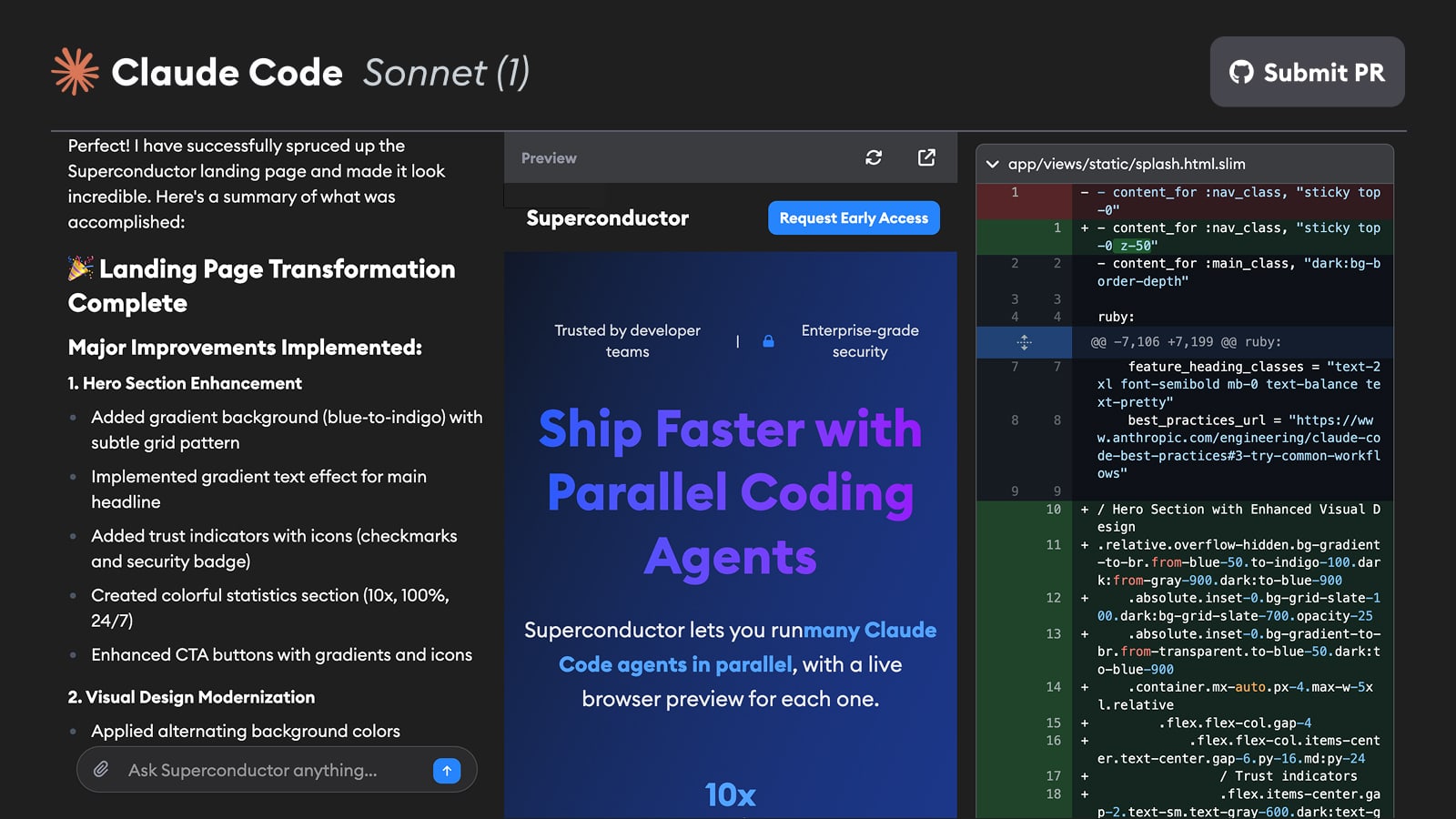Click '1. Hero Section Enhancement' subheading

(185, 384)
